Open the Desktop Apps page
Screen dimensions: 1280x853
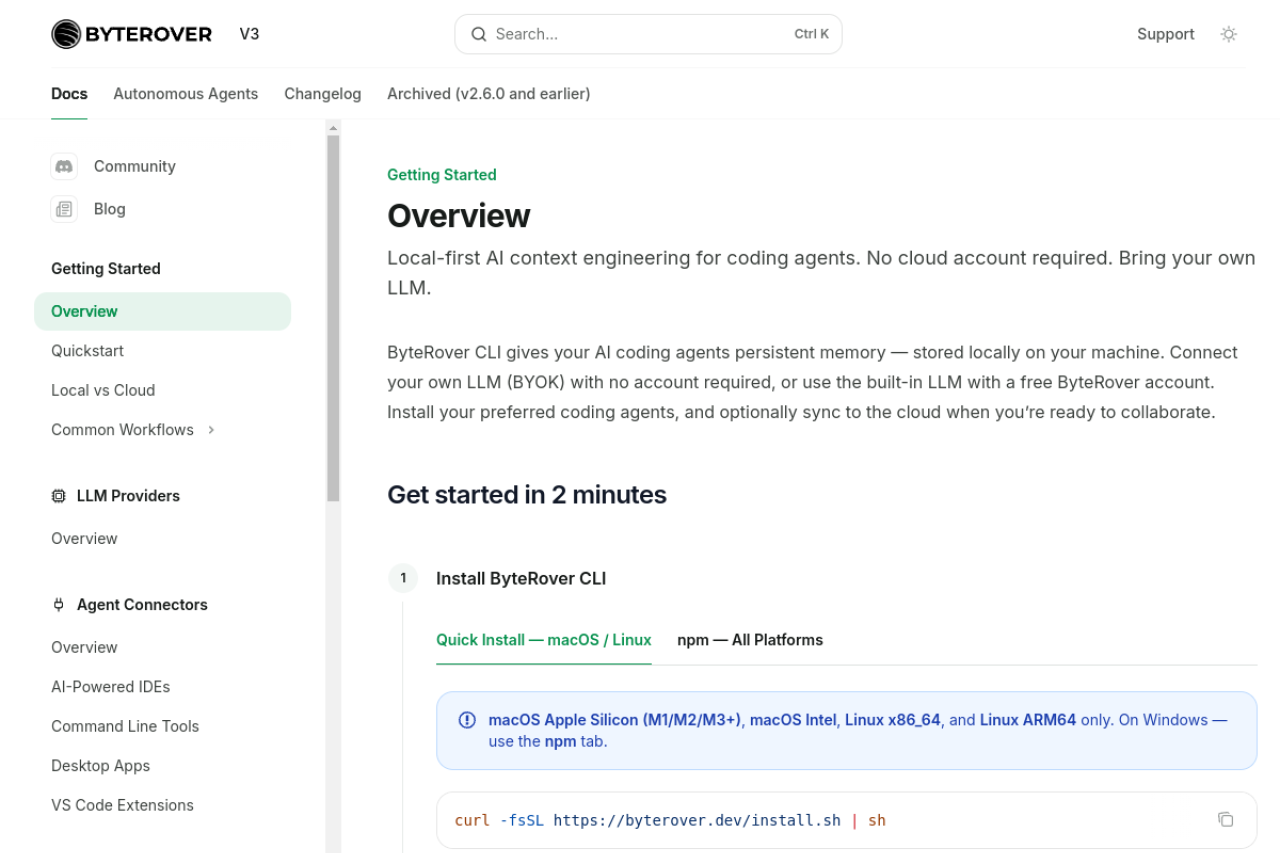(x=100, y=766)
